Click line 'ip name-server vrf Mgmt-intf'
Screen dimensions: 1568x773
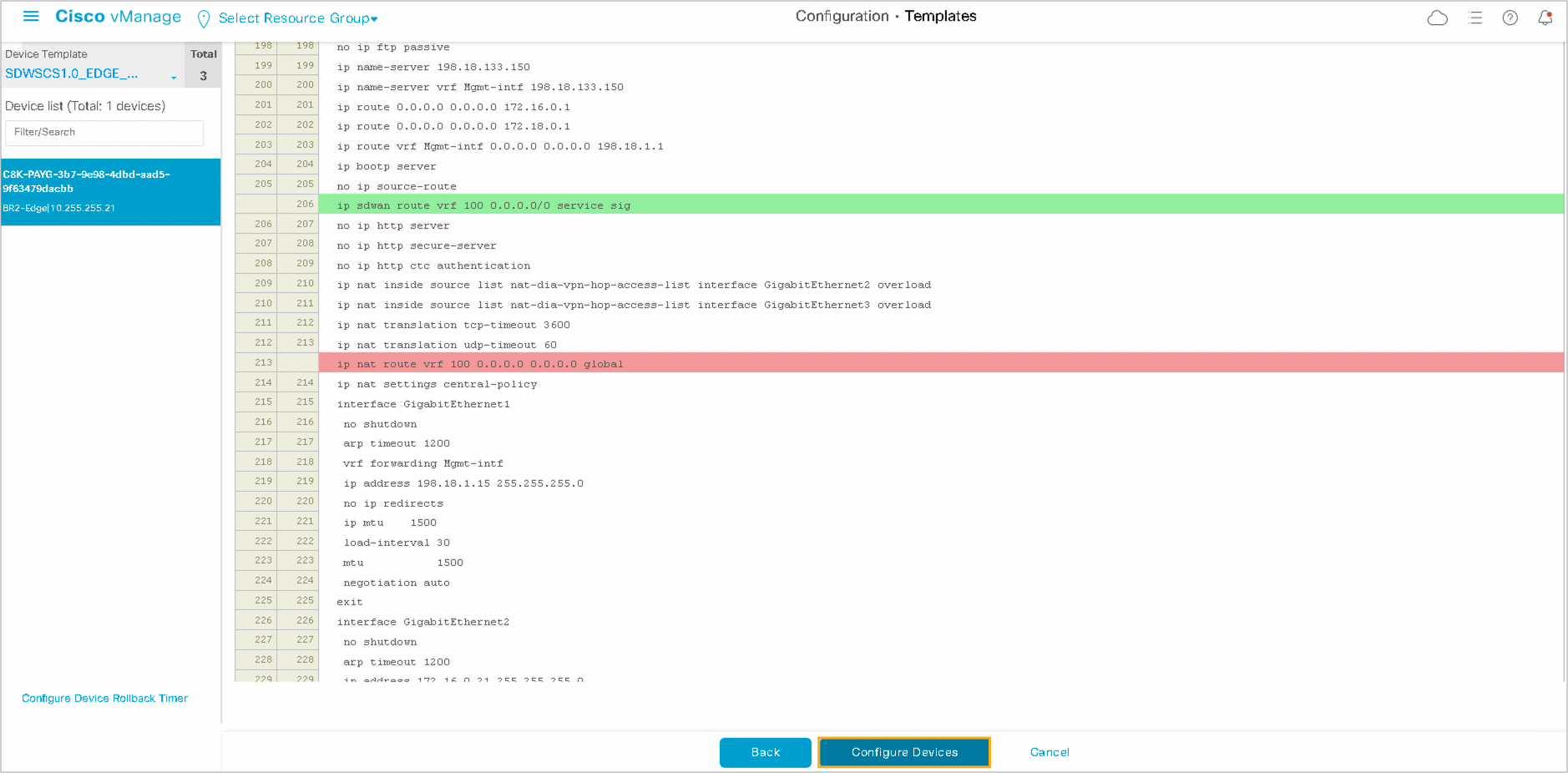(x=480, y=87)
